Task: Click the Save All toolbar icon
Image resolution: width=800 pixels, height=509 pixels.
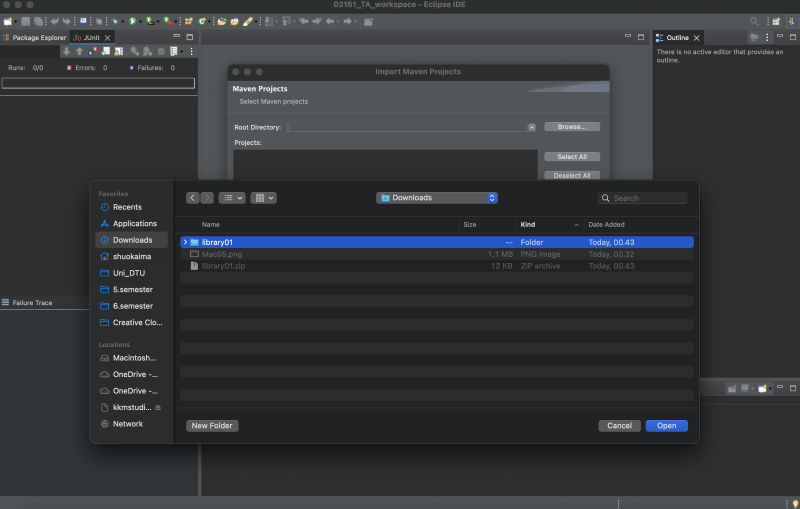Action: click(38, 21)
